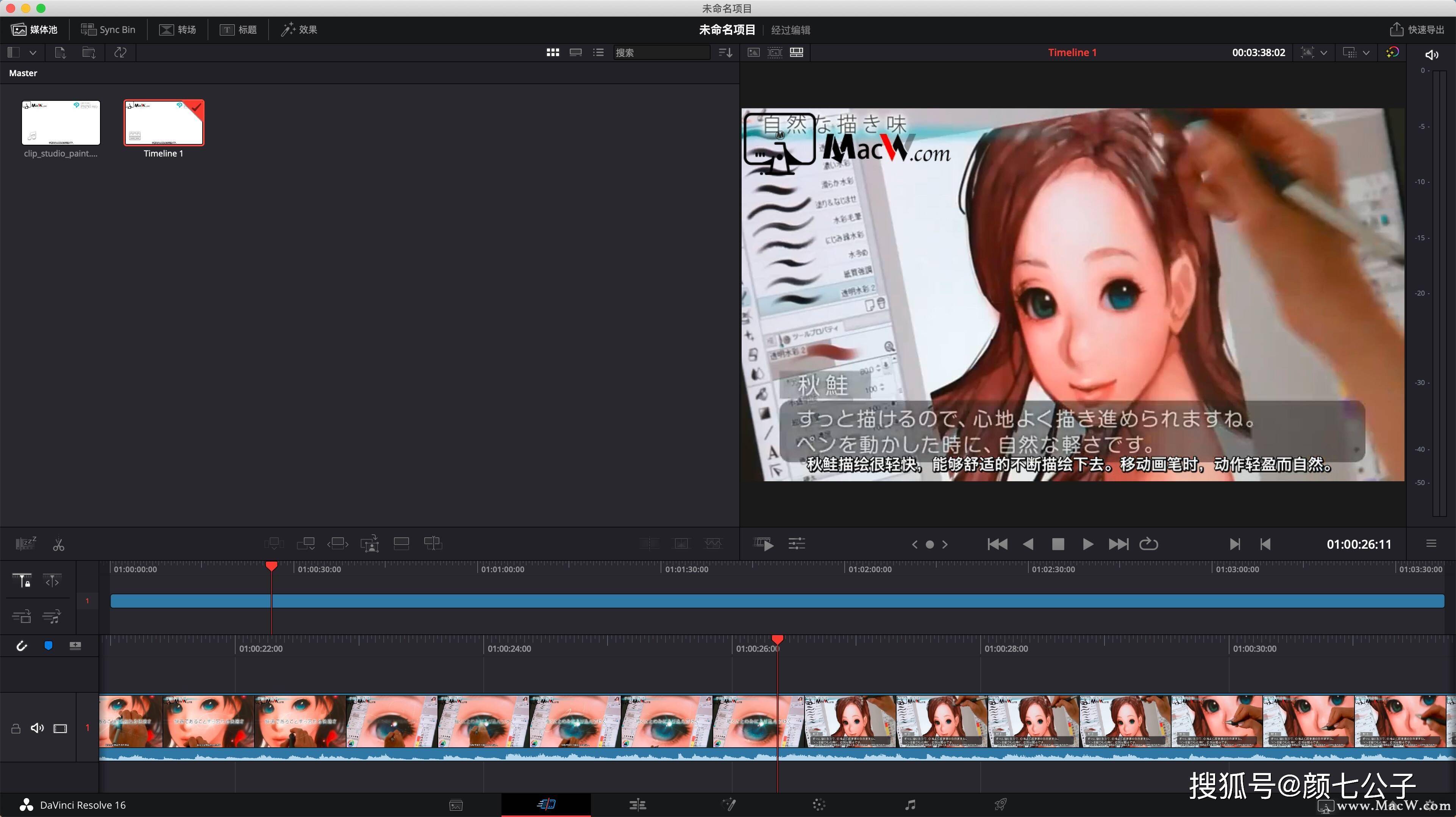The height and width of the screenshot is (817, 1456).
Task: Open the Timeline 1 name selector
Action: coord(1072,53)
